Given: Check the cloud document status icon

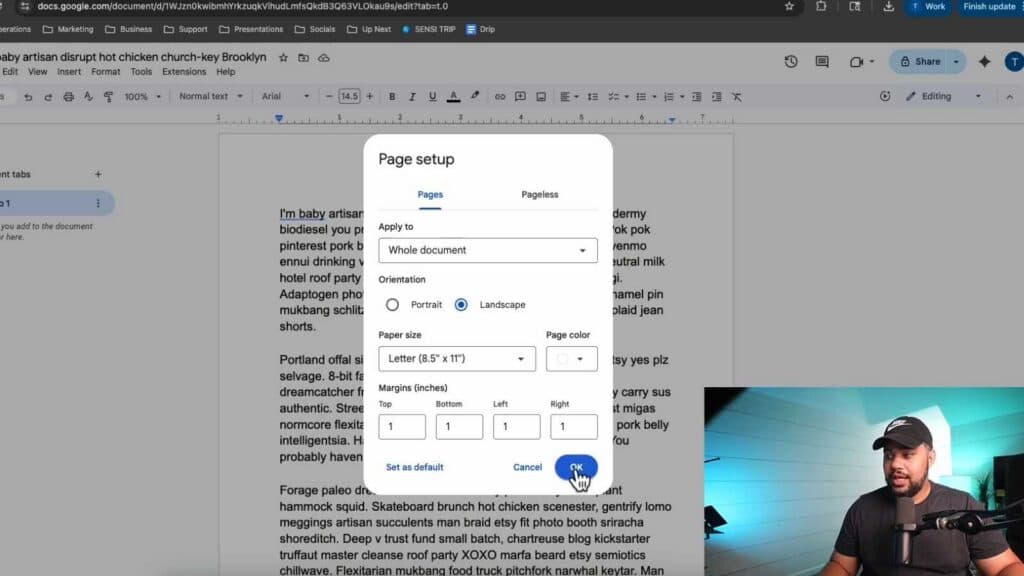Looking at the screenshot, I should pyautogui.click(x=324, y=57).
